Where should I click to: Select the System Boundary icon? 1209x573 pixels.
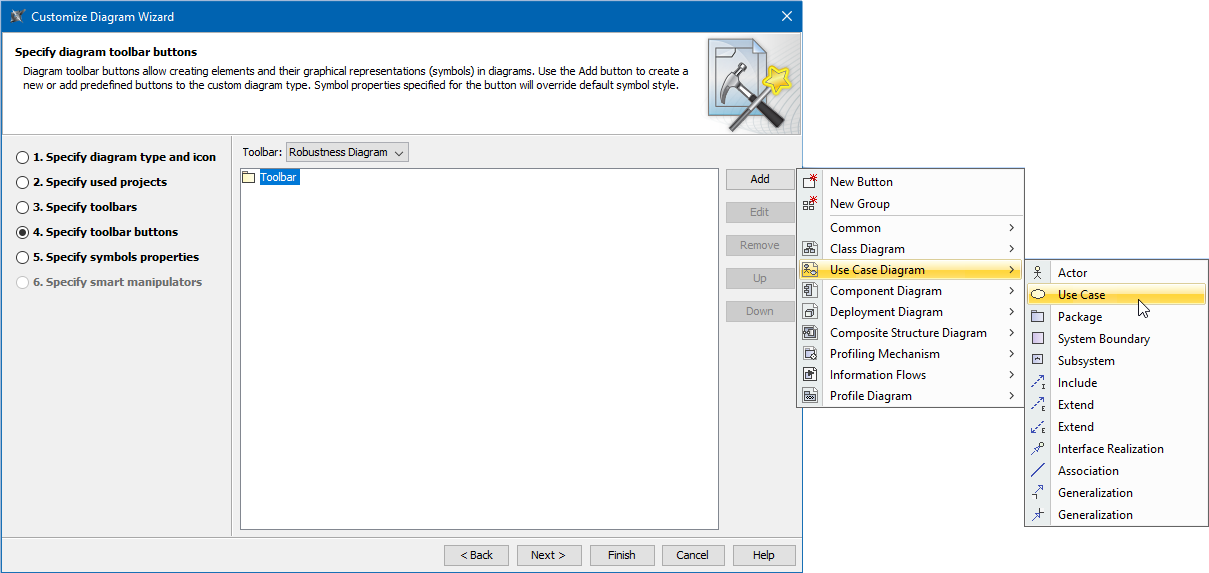[x=1038, y=339]
